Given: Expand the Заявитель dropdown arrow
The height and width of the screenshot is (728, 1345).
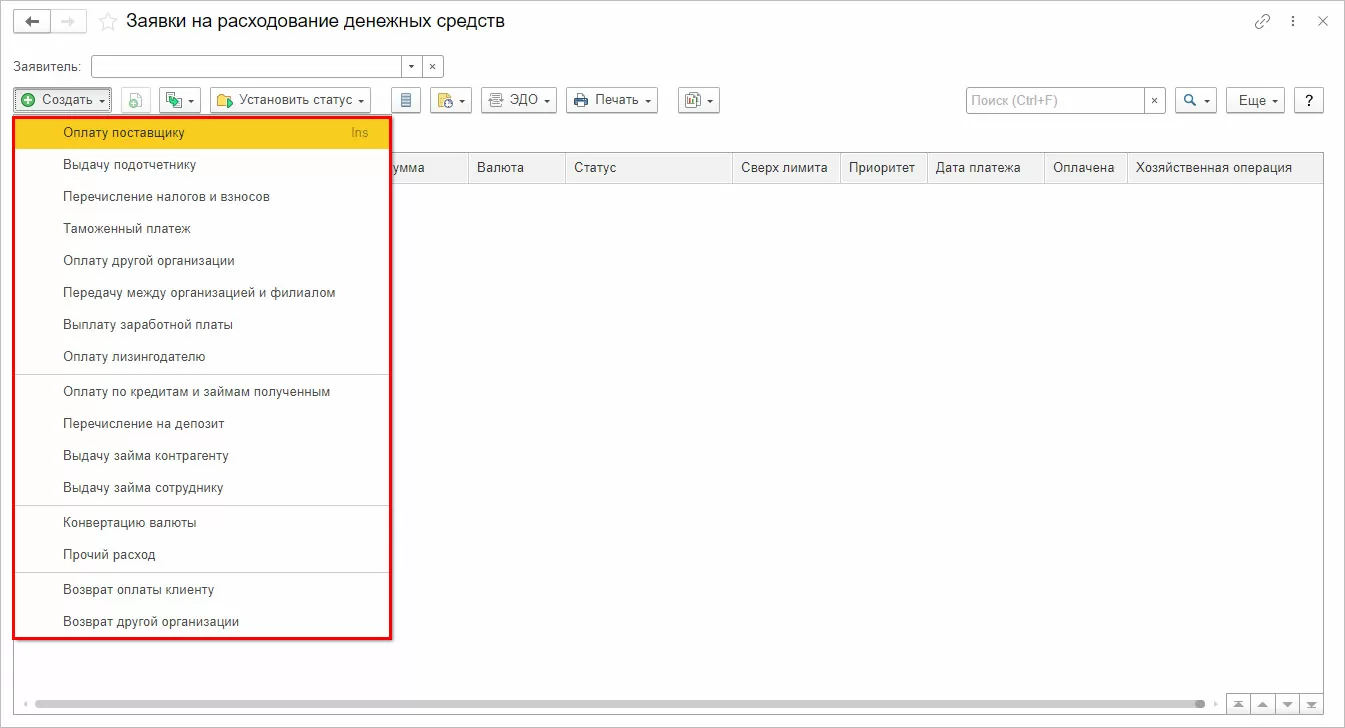Looking at the screenshot, I should tap(412, 66).
